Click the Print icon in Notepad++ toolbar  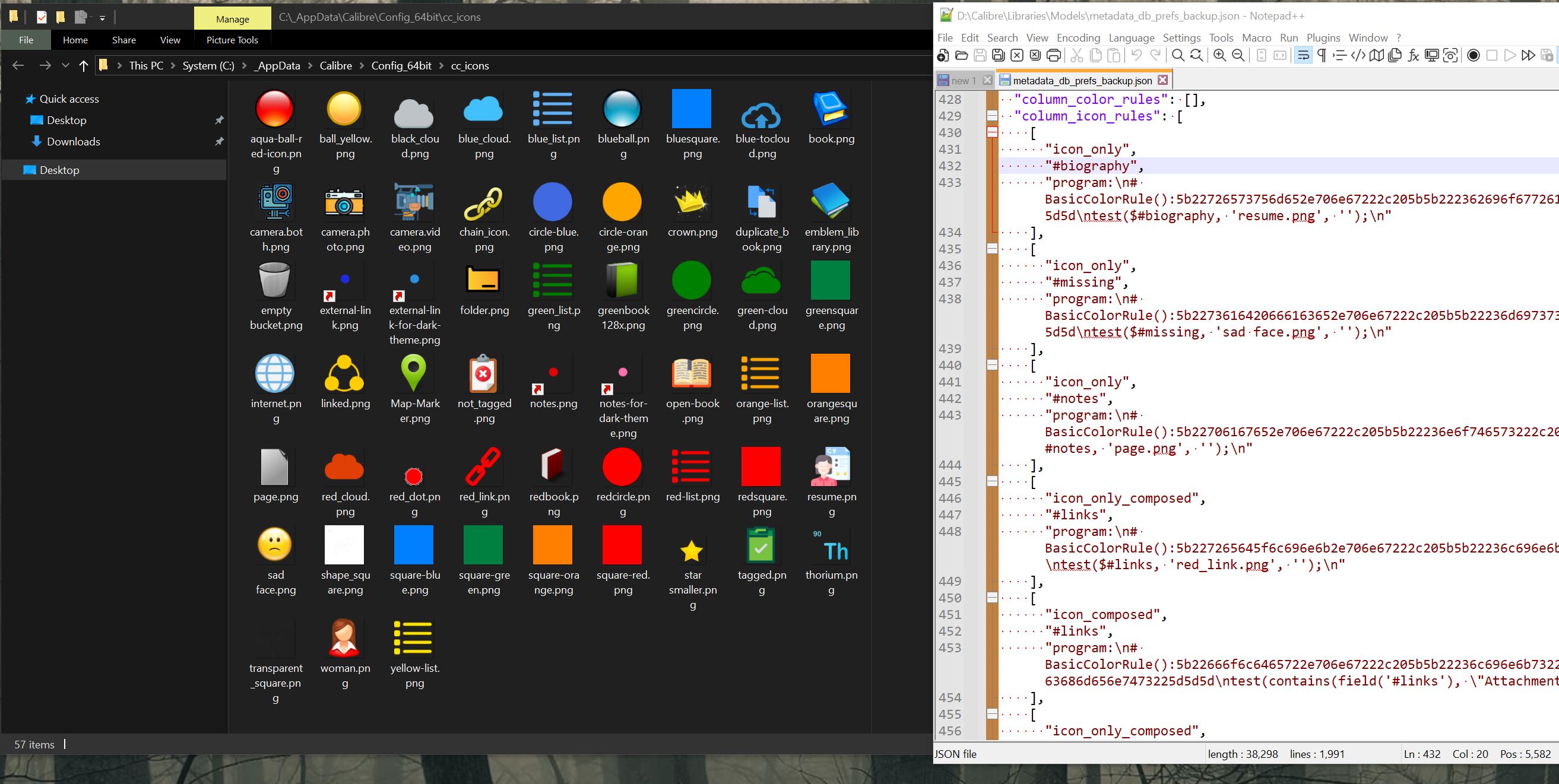[1054, 56]
